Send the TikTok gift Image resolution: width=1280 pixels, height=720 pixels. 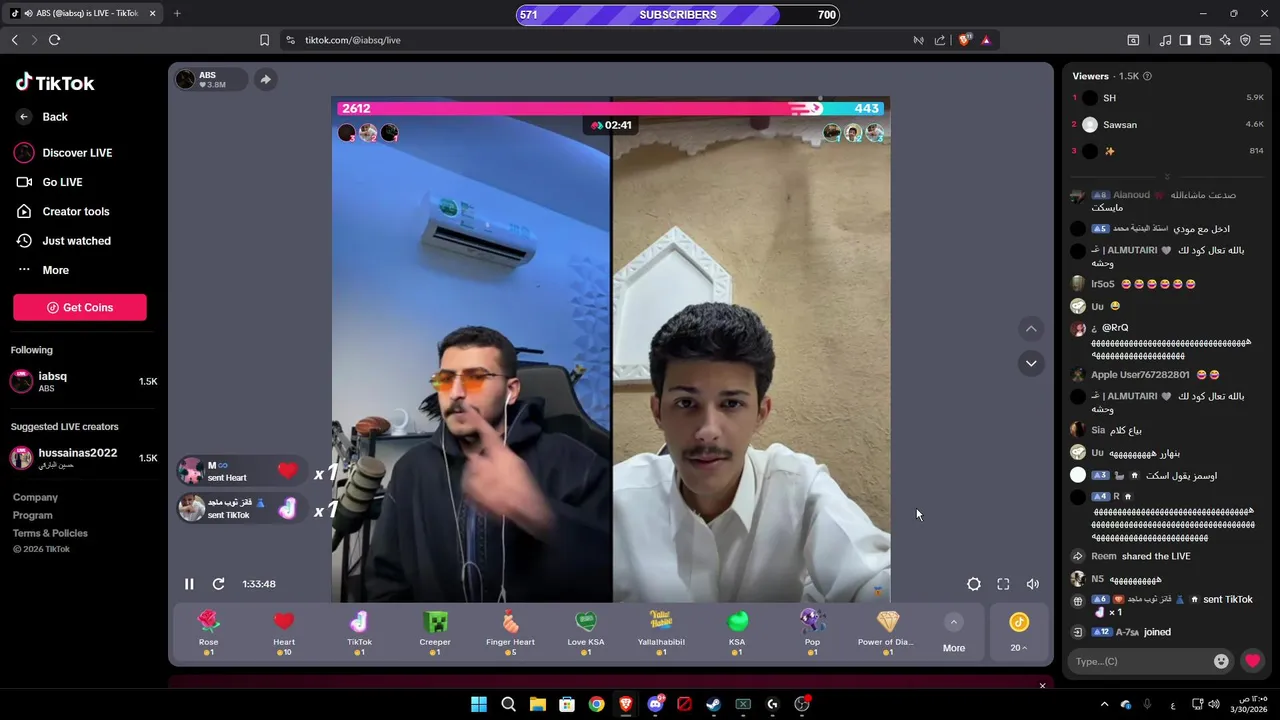pyautogui.click(x=359, y=633)
